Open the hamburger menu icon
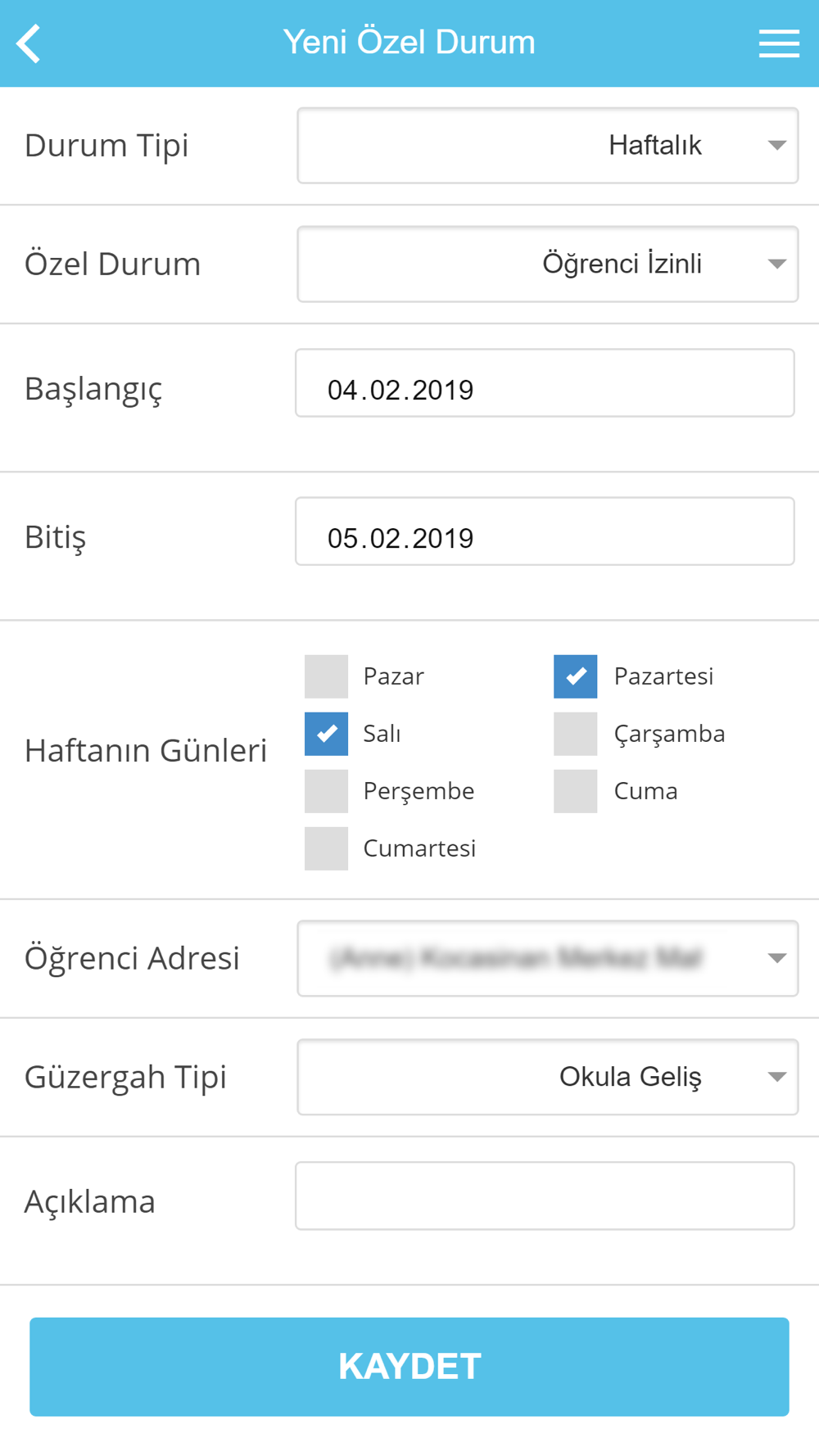 click(x=779, y=43)
